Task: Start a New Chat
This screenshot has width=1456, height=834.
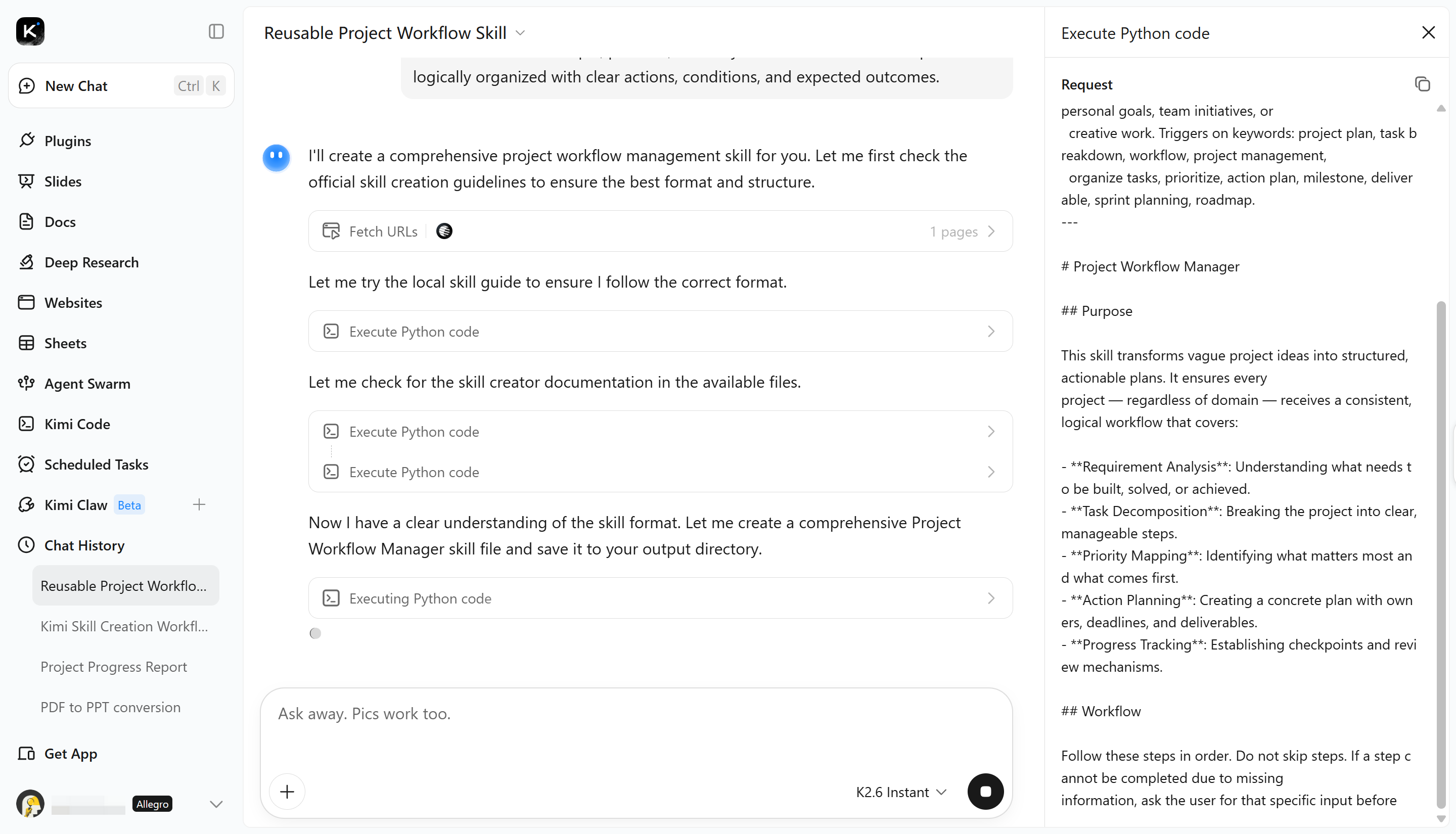Action: [121, 86]
